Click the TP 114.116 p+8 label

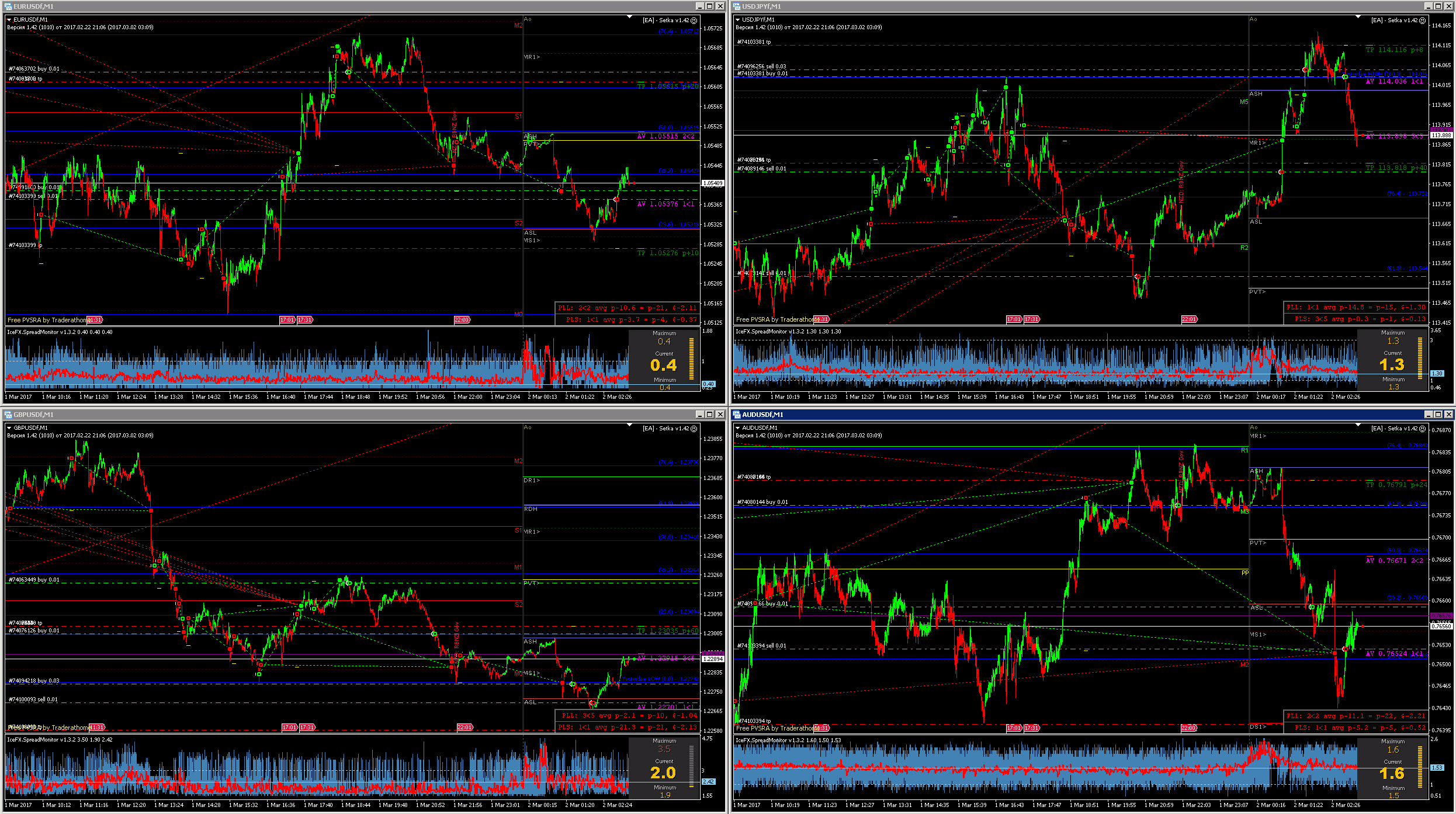click(x=1394, y=50)
